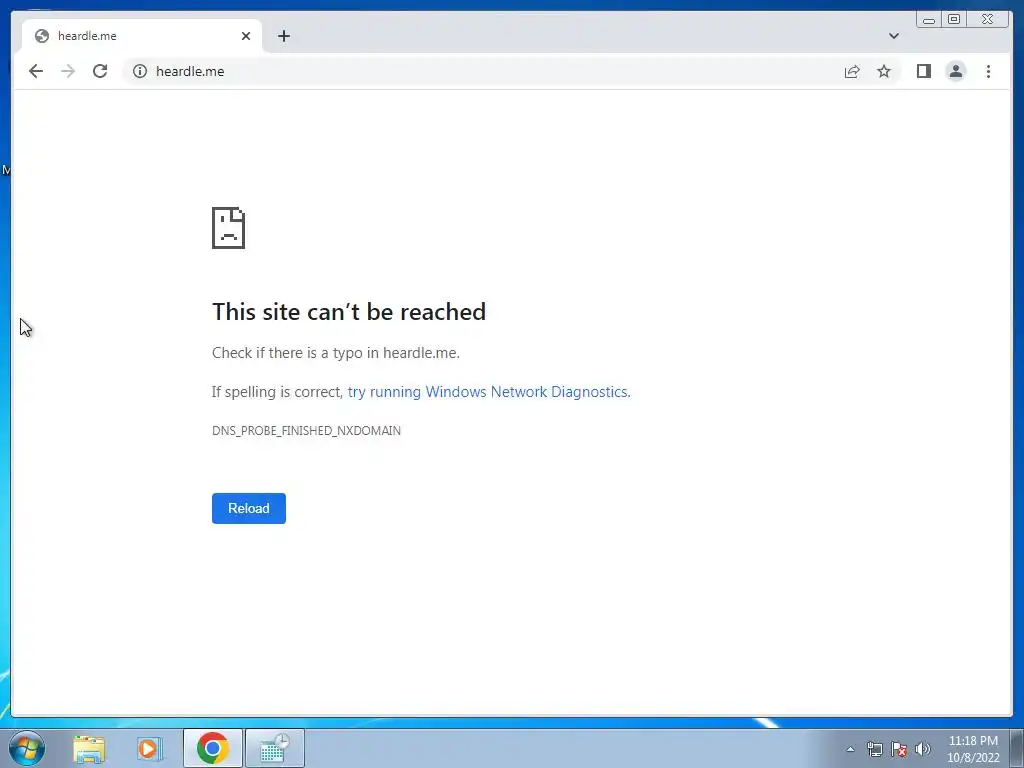Open the Action Center flag icon
The width and height of the screenshot is (1024, 768).
tap(899, 749)
